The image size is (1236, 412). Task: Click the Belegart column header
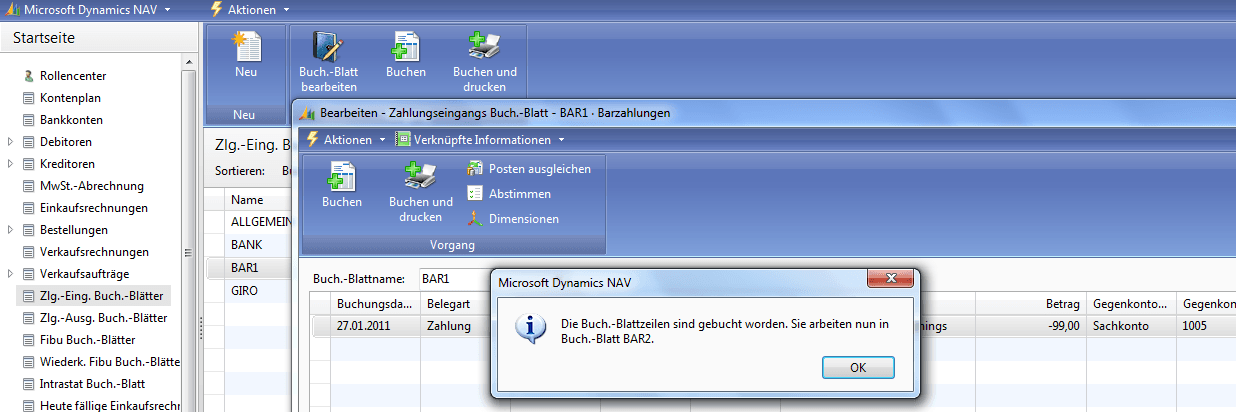click(457, 302)
